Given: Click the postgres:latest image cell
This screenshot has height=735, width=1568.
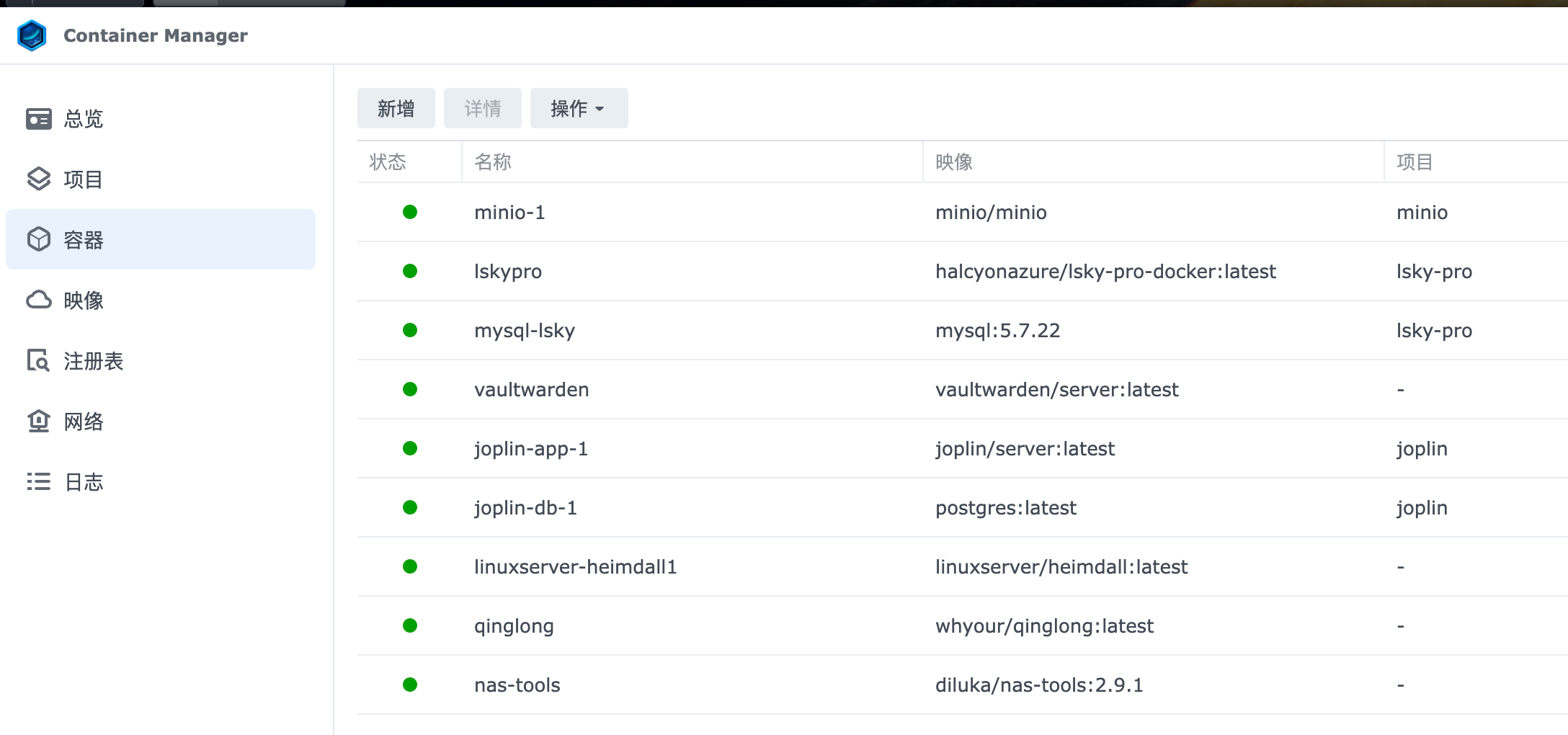Looking at the screenshot, I should [x=1006, y=508].
